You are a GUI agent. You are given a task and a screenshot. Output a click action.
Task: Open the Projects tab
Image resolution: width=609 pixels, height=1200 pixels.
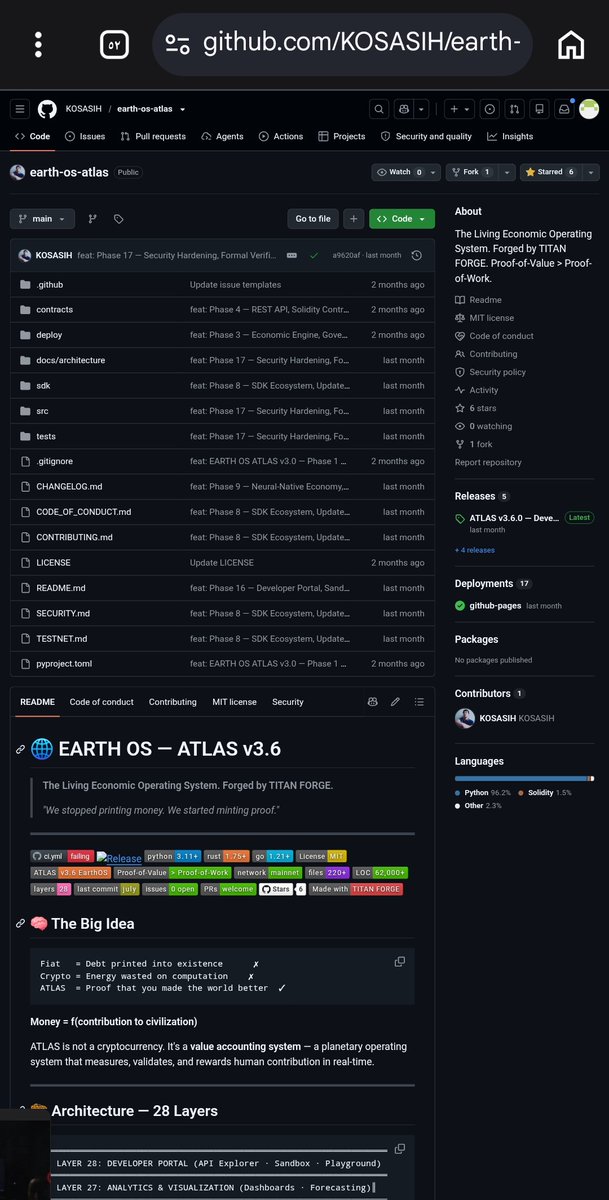(x=342, y=136)
